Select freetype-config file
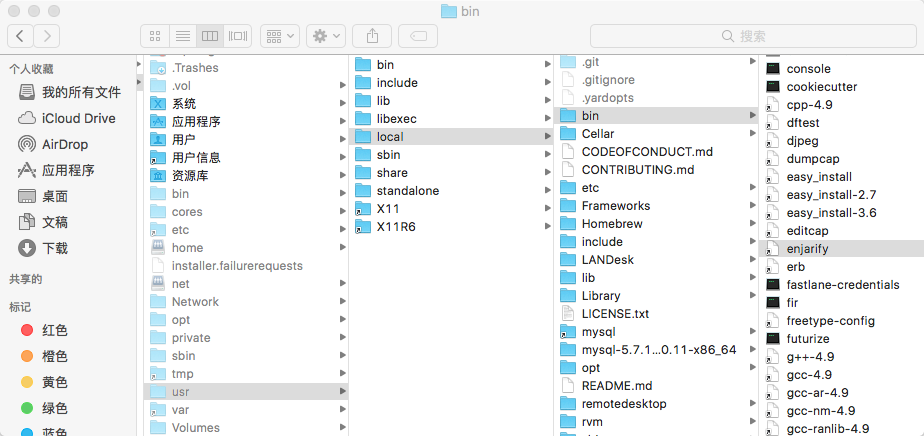The image size is (924, 436). point(842,321)
